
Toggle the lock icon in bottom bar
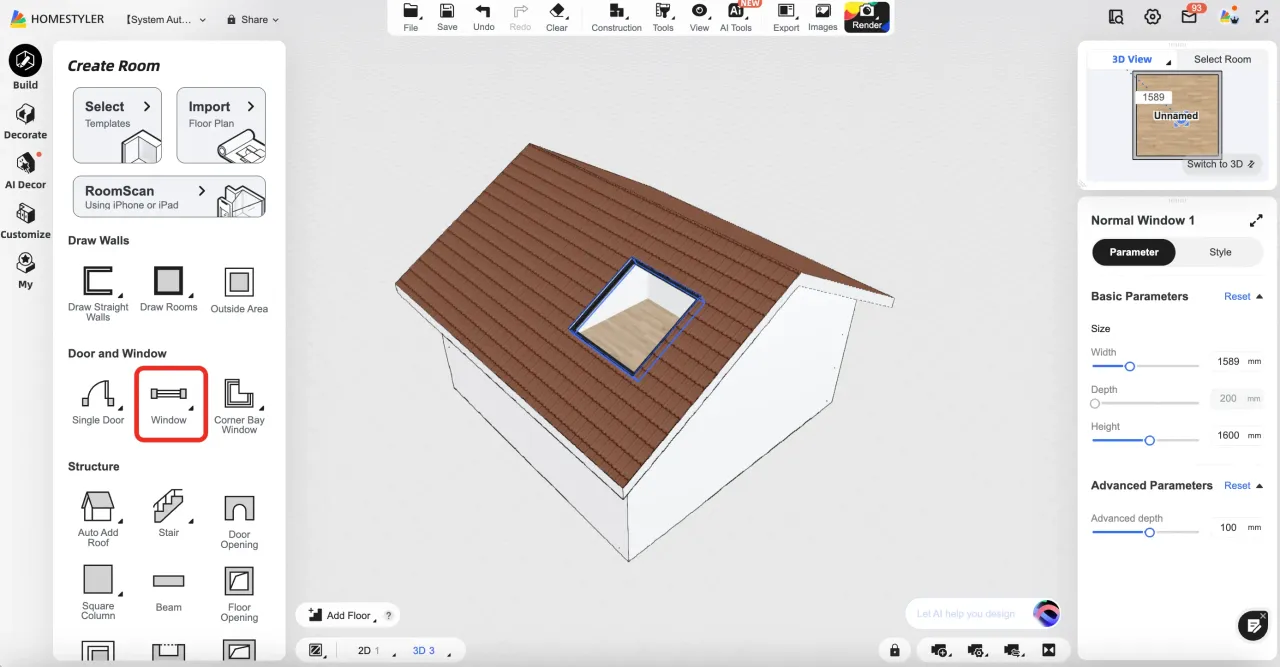(x=894, y=650)
